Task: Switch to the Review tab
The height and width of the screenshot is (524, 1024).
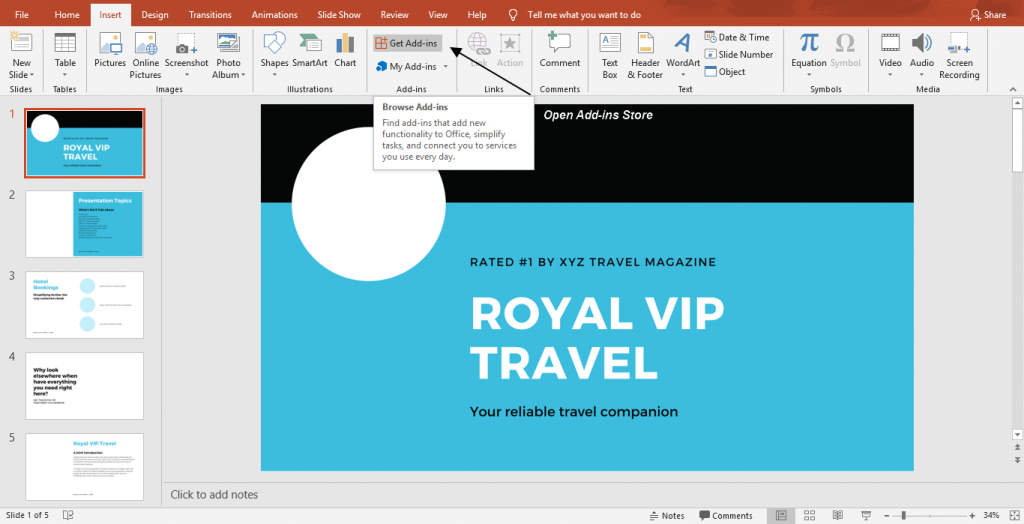Action: coord(394,14)
